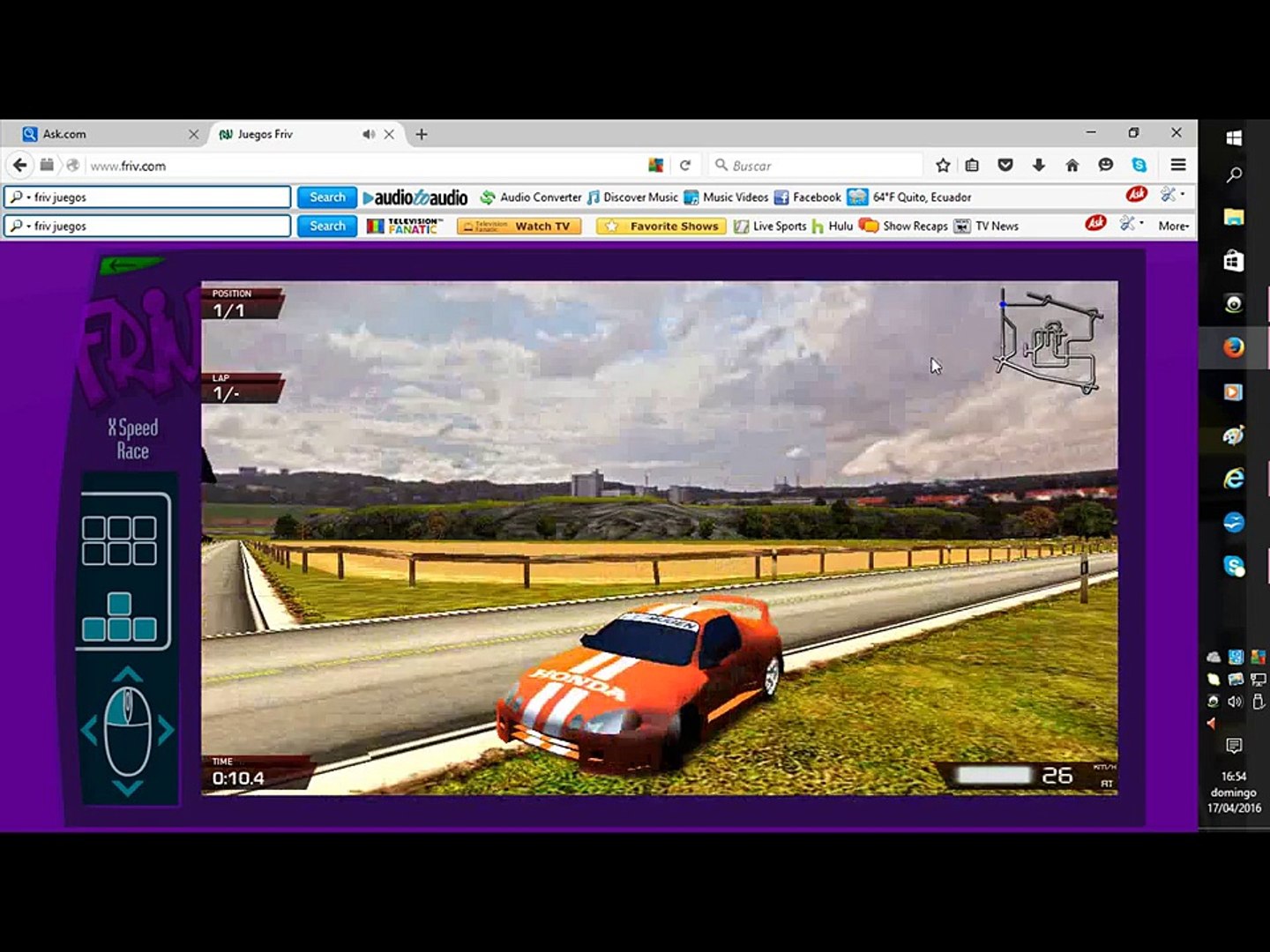Viewport: 1270px width, 952px height.
Task: Go to the browser Home page
Action: tap(1072, 165)
